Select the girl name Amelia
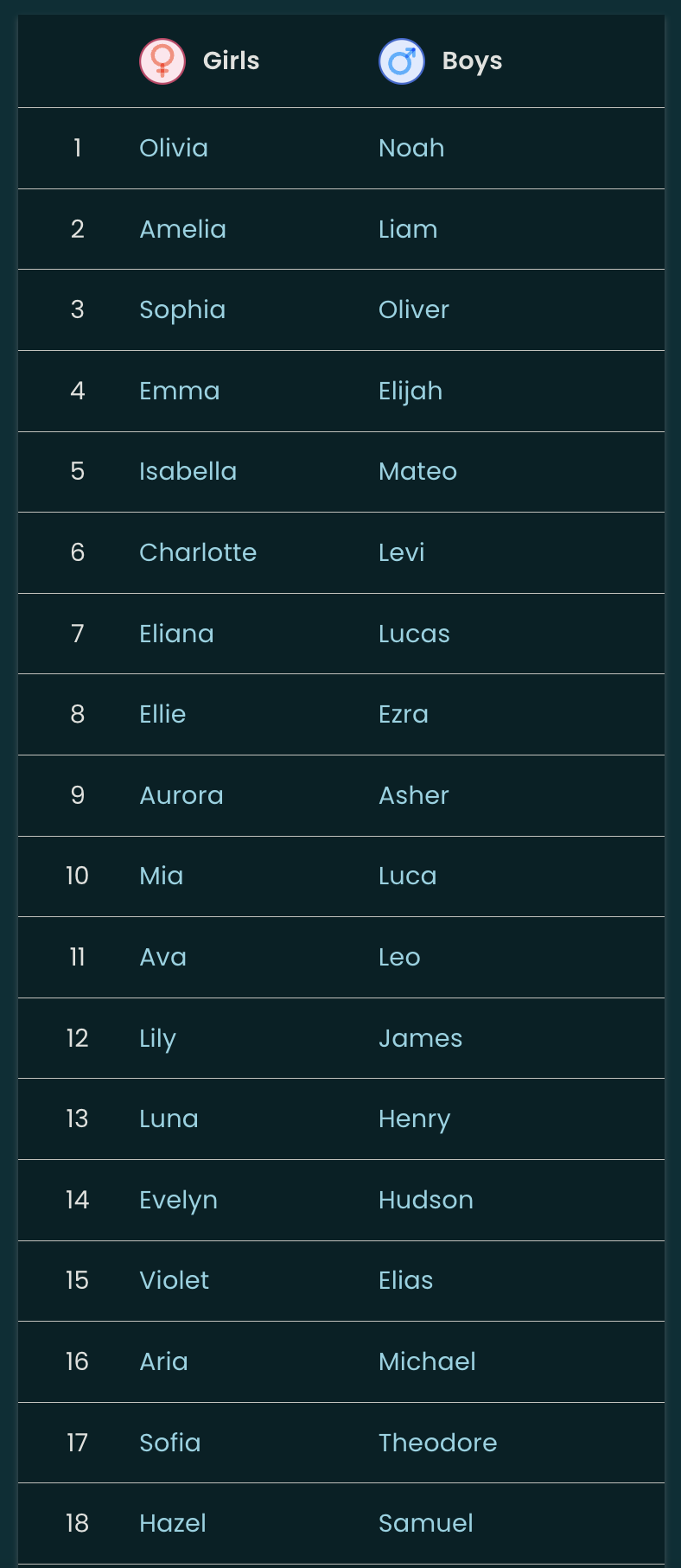The image size is (681, 1568). 182,229
